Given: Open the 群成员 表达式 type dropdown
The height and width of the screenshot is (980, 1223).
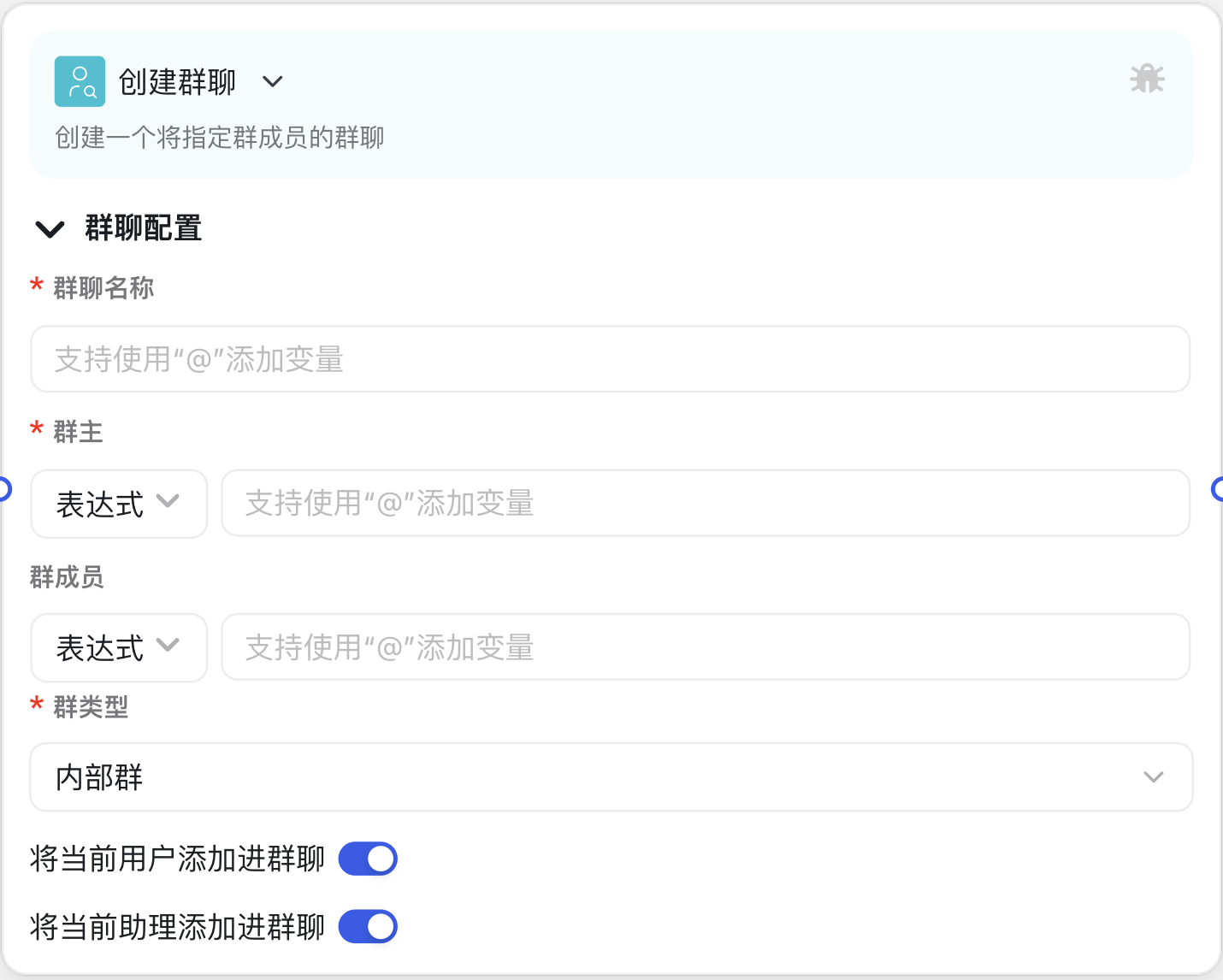Looking at the screenshot, I should point(119,647).
